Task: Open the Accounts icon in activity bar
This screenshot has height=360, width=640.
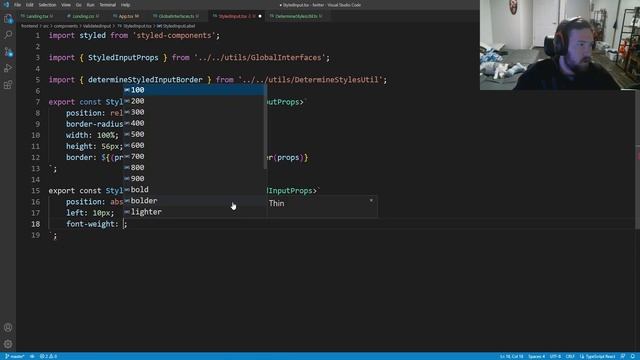Action: coord(8,327)
